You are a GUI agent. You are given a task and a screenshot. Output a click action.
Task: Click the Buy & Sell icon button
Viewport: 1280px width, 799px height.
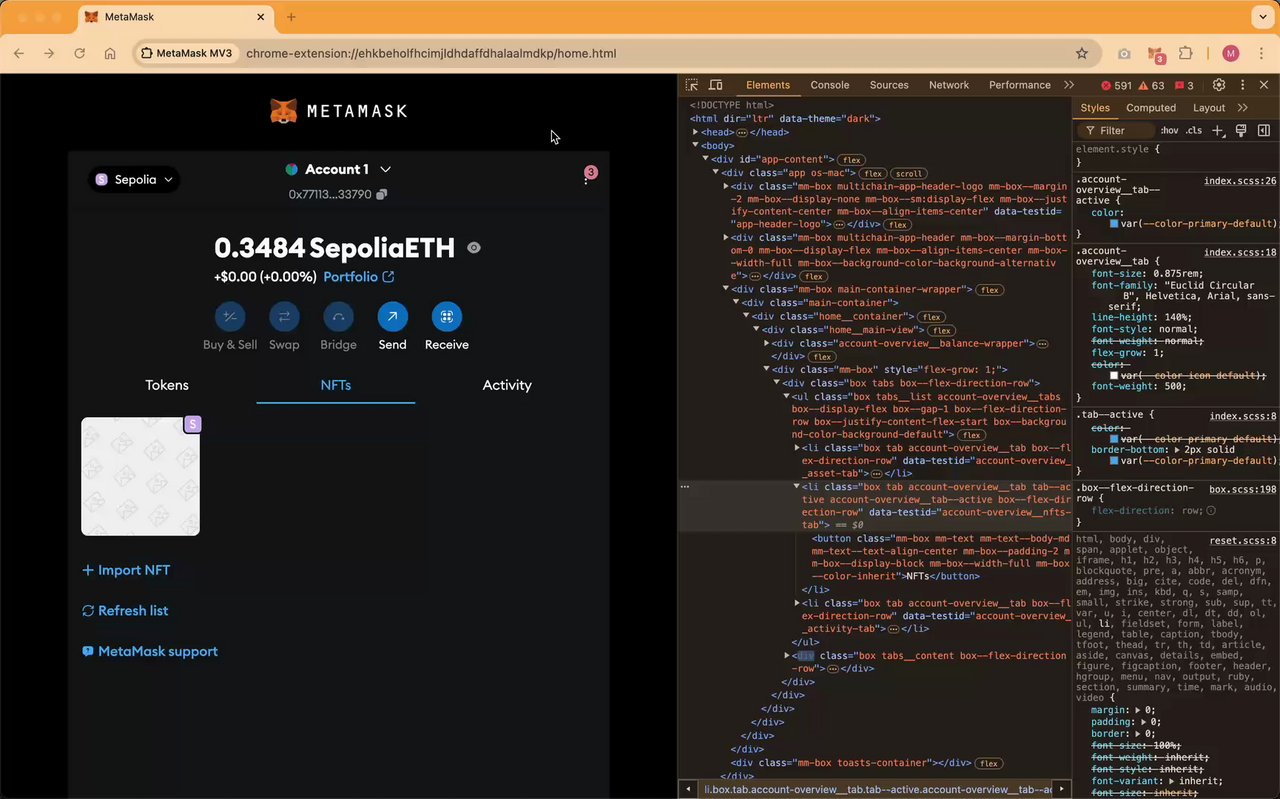230,317
